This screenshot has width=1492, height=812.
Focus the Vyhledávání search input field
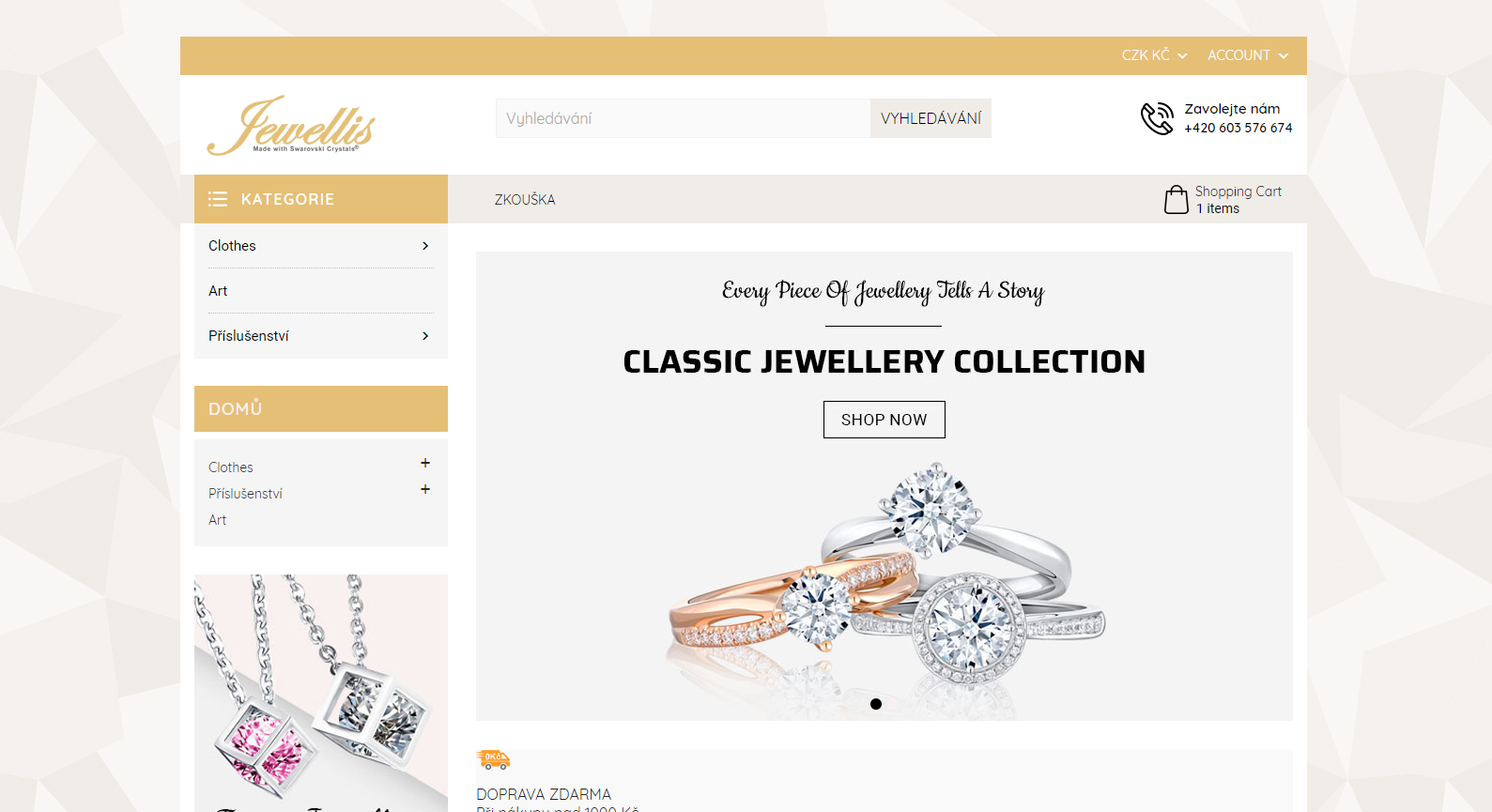click(683, 118)
